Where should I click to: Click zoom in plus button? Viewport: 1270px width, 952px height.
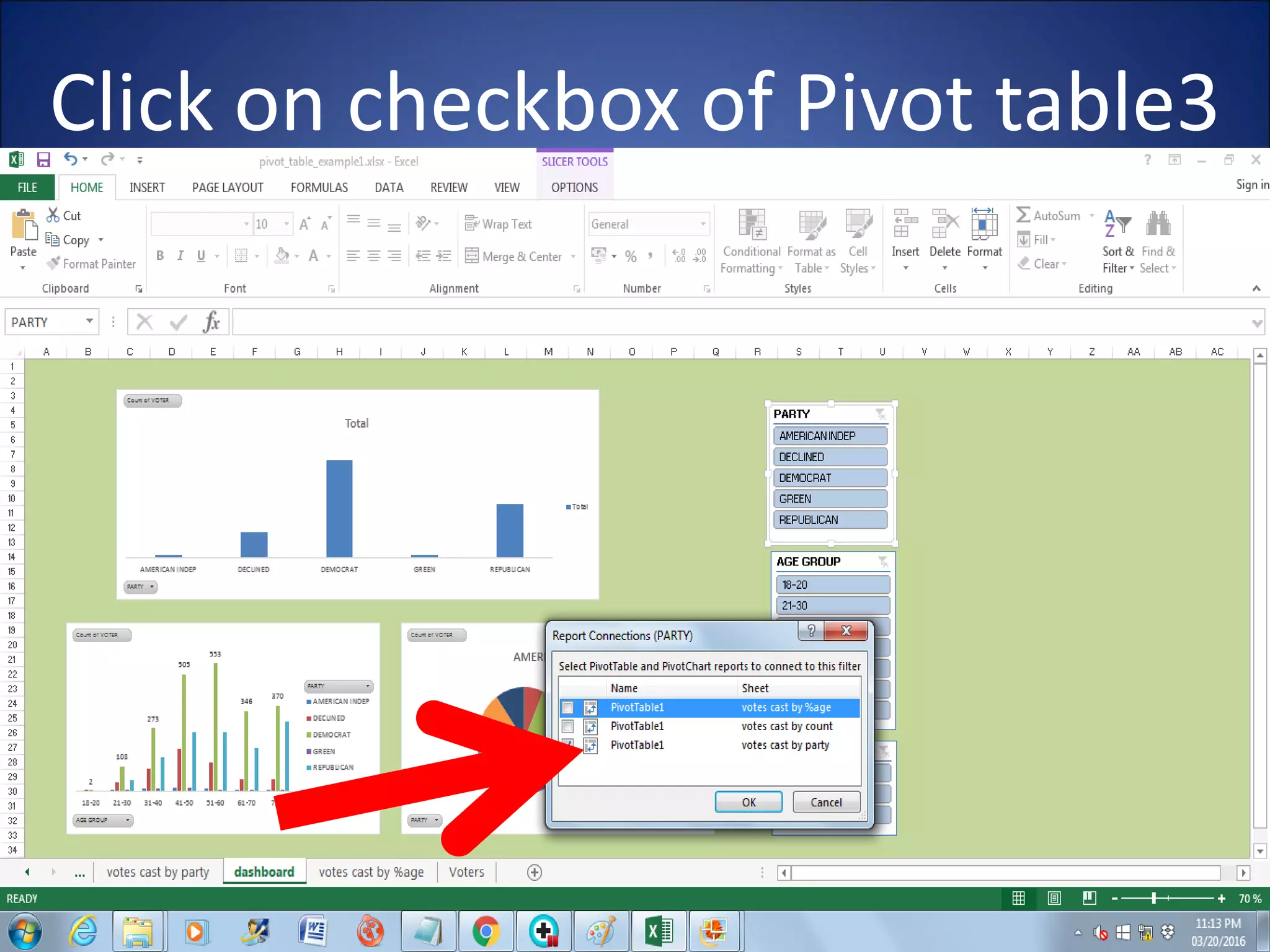1221,898
